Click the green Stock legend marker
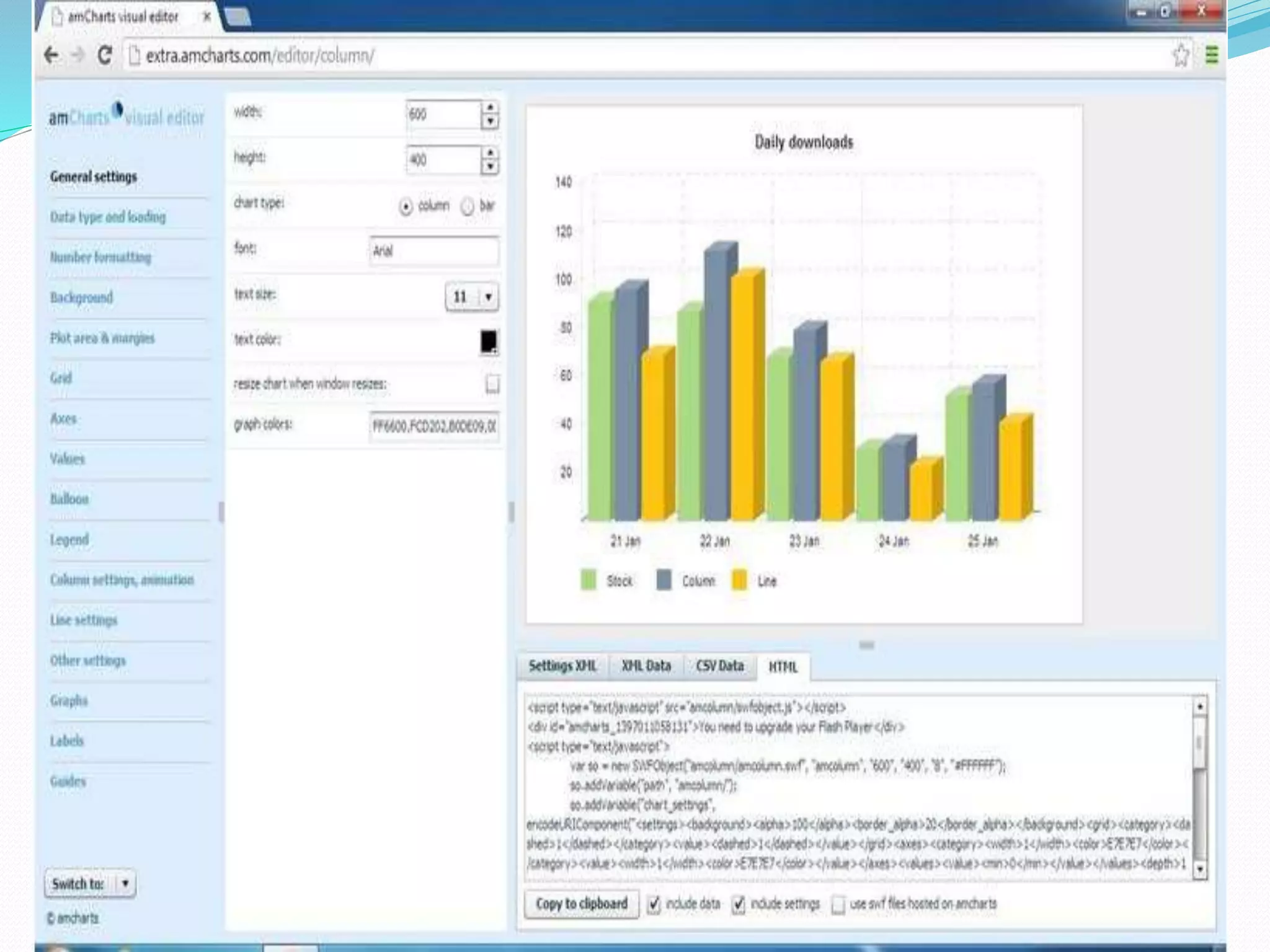The image size is (1270, 952). [x=588, y=580]
